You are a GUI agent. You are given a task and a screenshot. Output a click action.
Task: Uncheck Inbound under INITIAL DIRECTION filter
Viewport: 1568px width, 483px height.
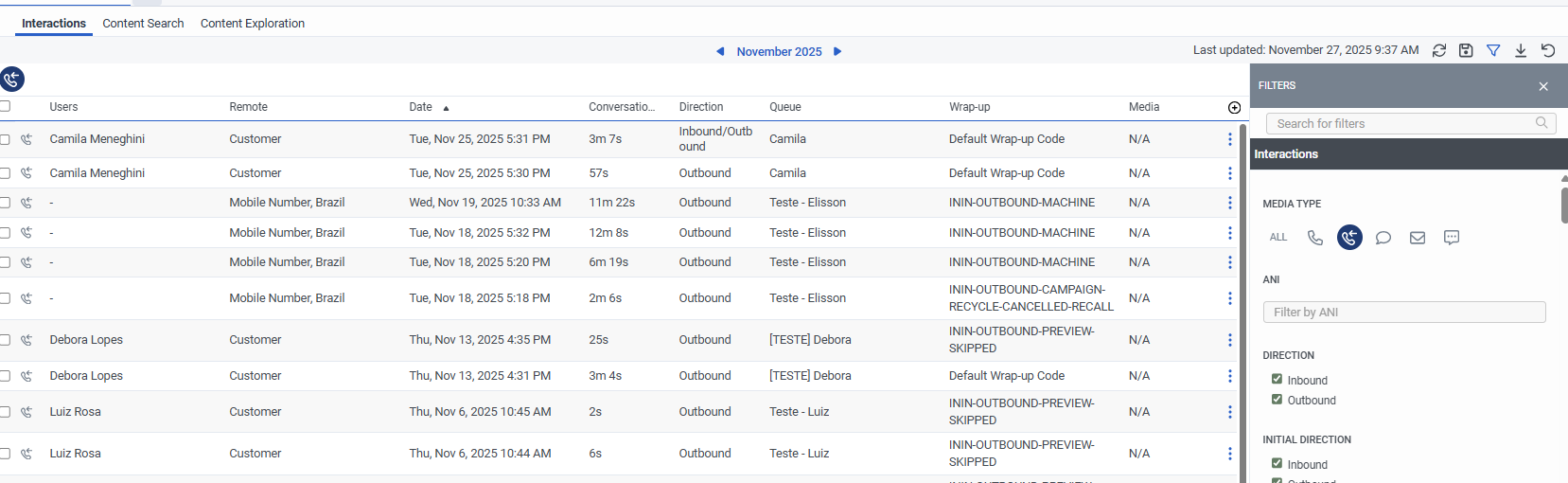pos(1277,464)
